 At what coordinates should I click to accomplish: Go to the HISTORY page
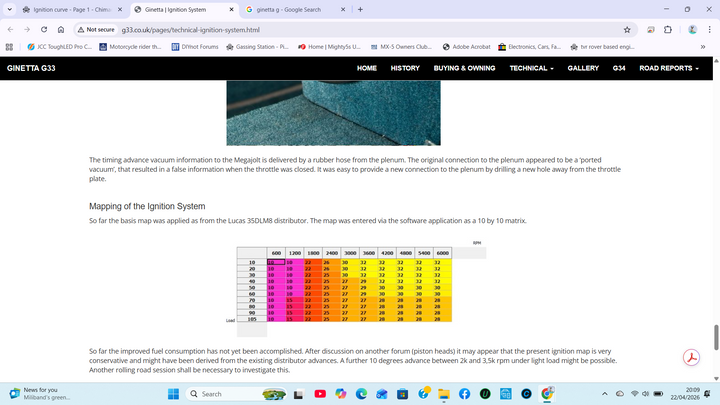(405, 68)
